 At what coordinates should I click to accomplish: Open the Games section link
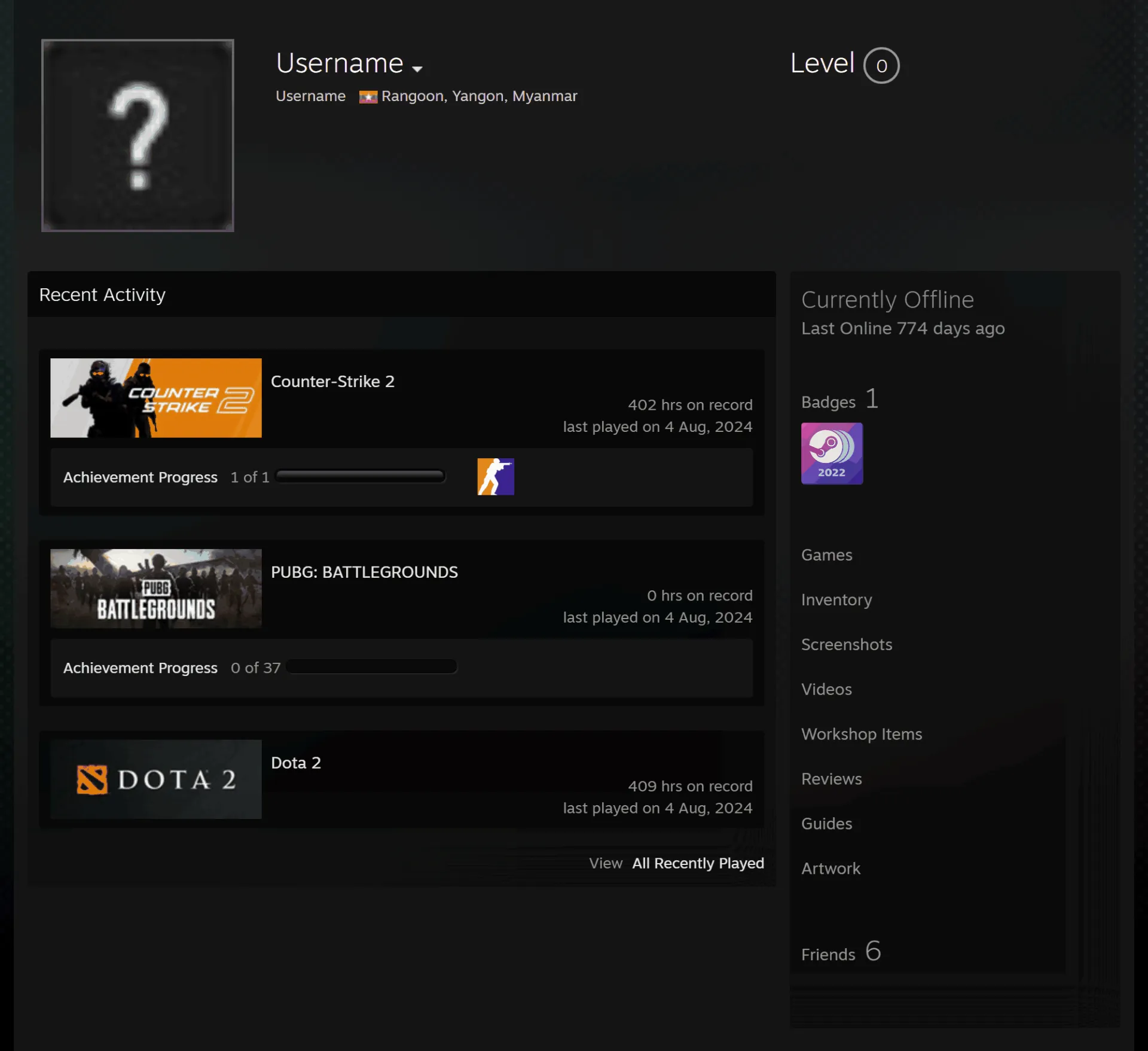click(827, 555)
